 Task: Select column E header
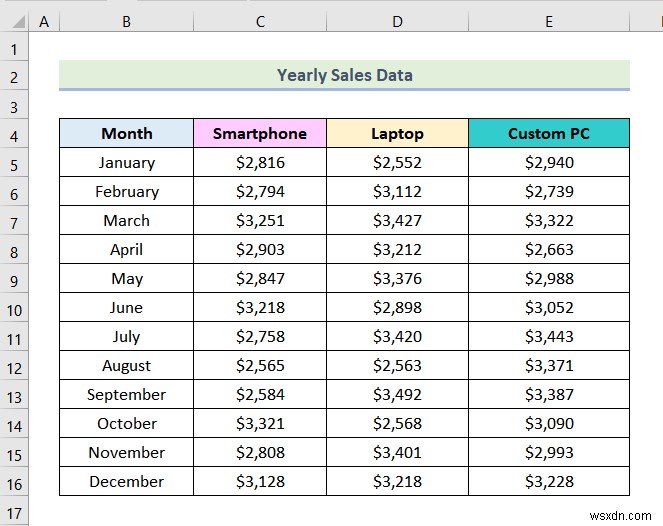pos(548,20)
